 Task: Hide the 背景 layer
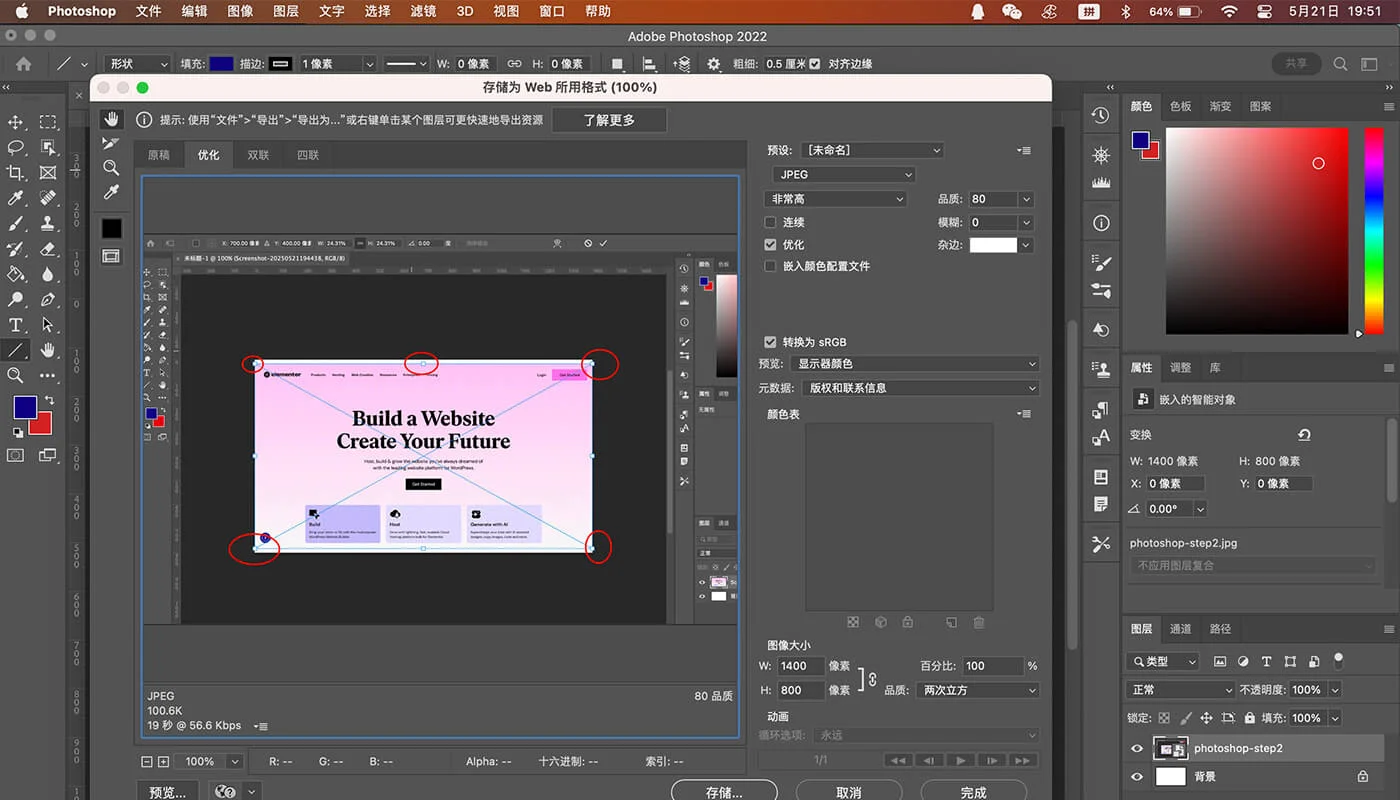click(x=1137, y=776)
